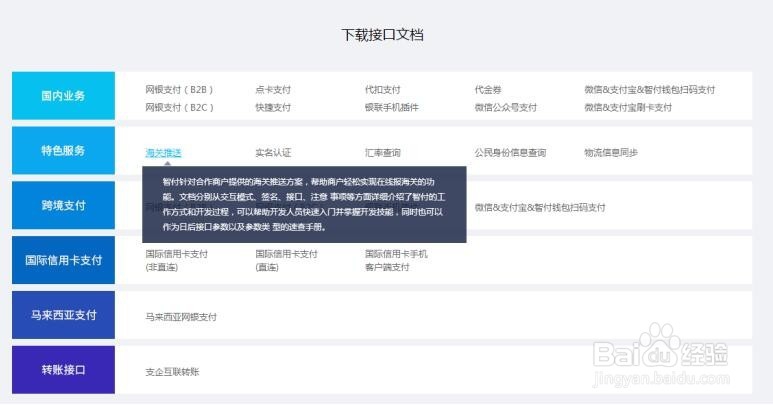Image resolution: width=773 pixels, height=405 pixels.
Task: Open the 马来西亚网银支付 document link
Action: tap(181, 317)
